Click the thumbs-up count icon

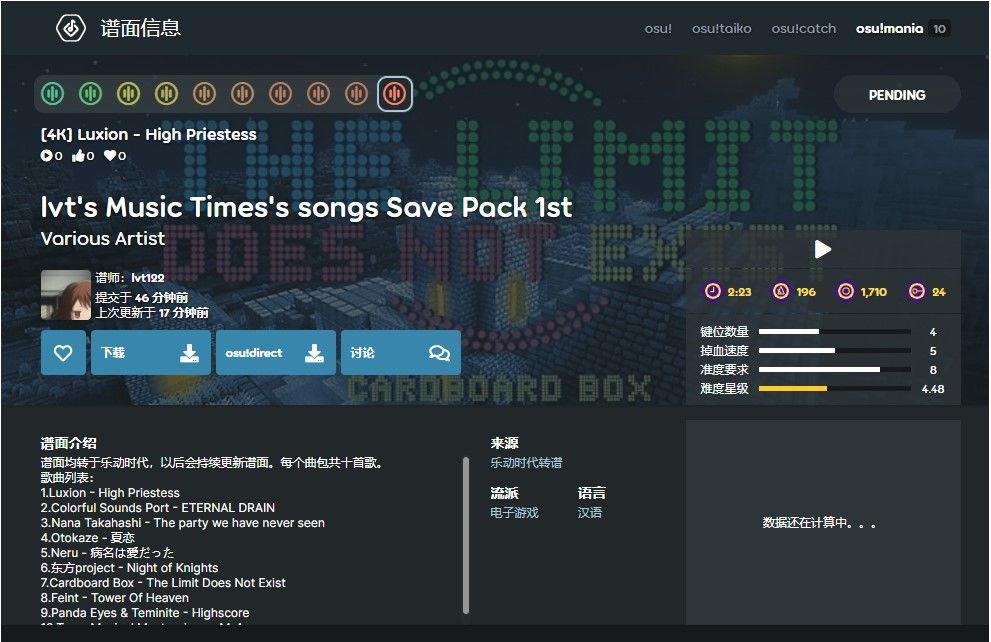coord(78,155)
